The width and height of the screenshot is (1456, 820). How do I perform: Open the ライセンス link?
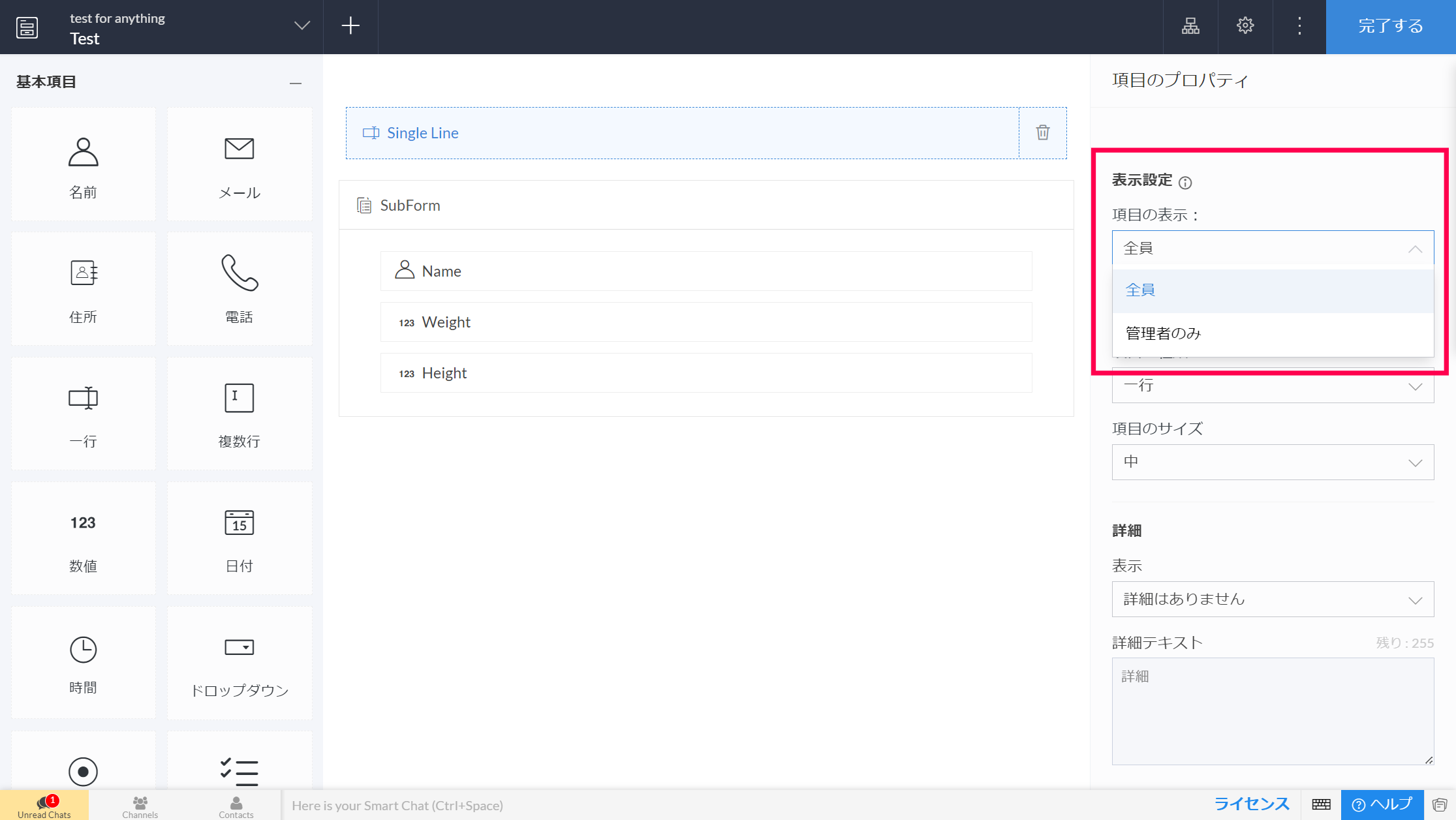pos(1251,804)
